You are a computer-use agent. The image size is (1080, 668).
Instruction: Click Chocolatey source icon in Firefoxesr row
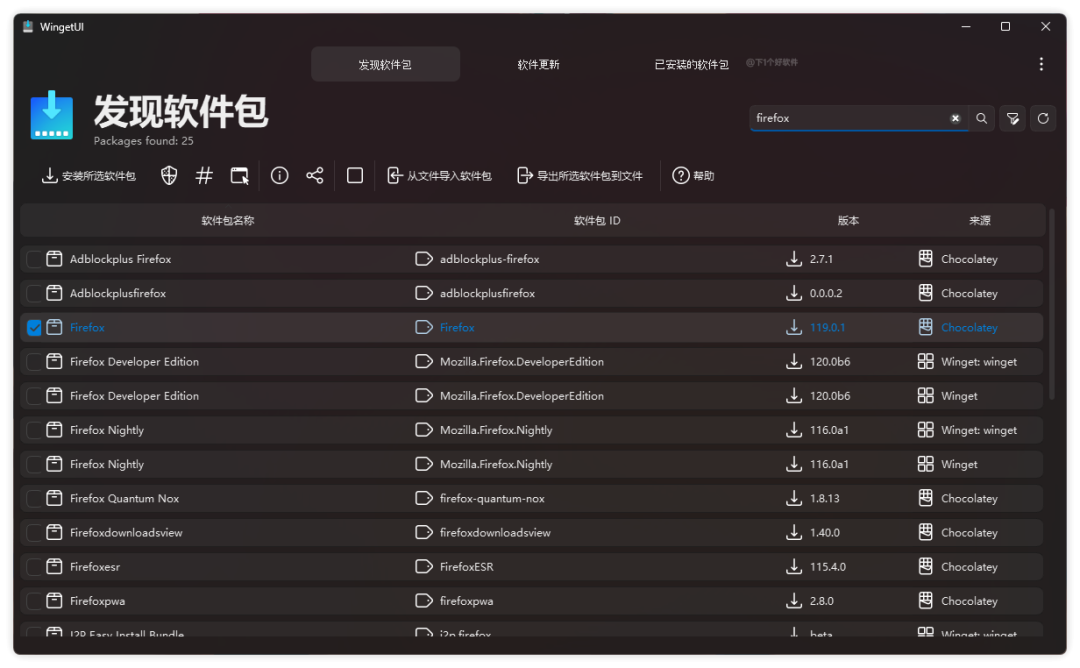point(926,566)
